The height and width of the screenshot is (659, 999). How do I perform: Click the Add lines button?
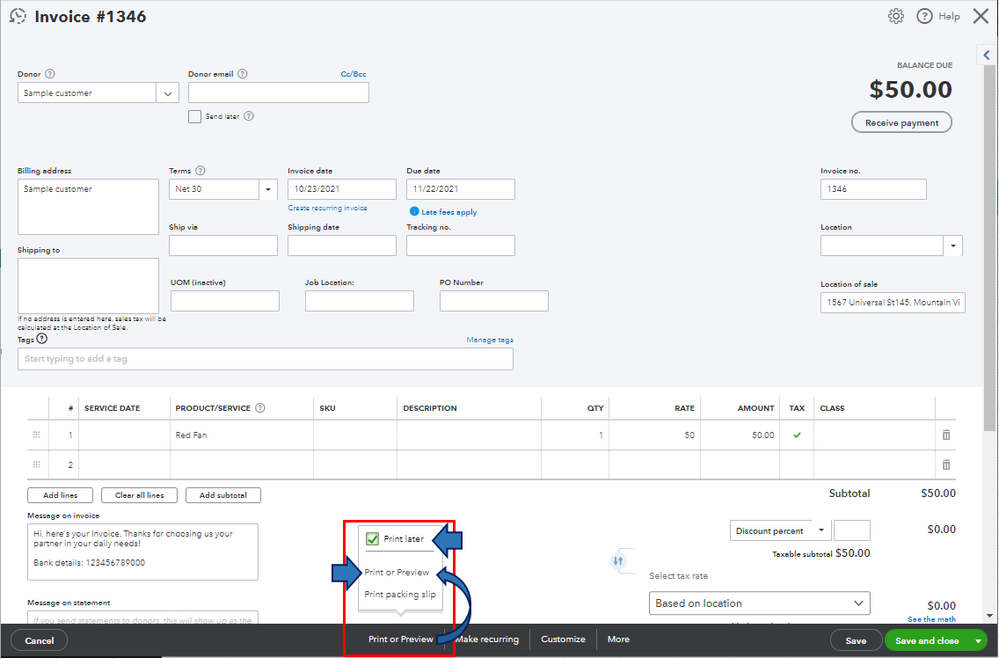pos(60,495)
